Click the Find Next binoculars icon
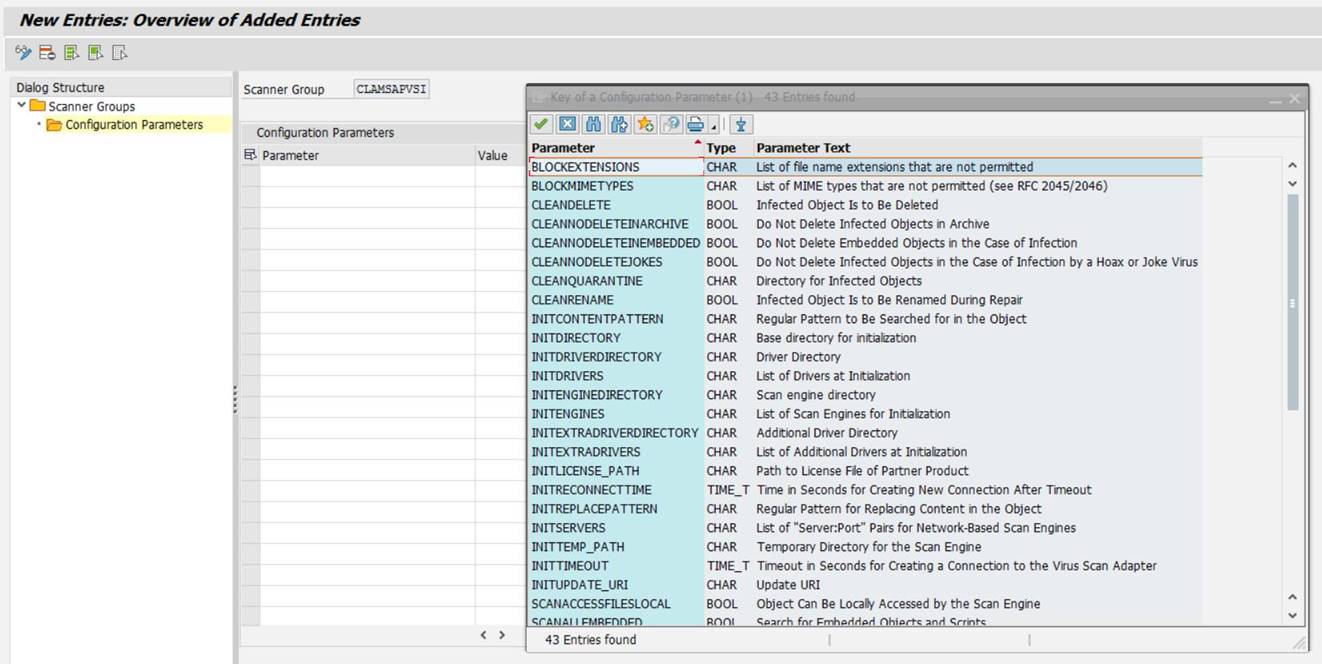 pyautogui.click(x=619, y=124)
